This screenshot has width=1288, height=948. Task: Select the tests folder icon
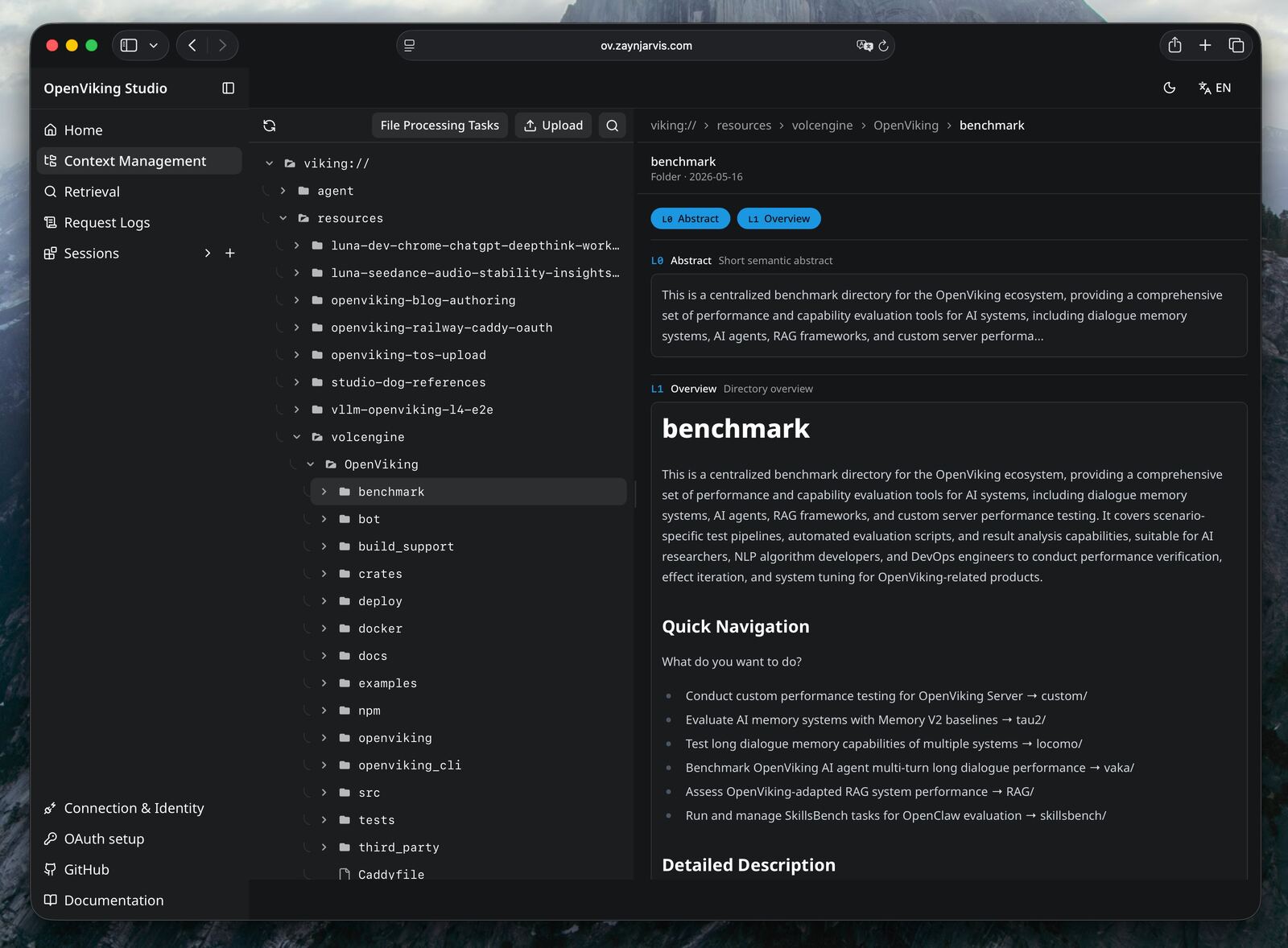pyautogui.click(x=345, y=820)
